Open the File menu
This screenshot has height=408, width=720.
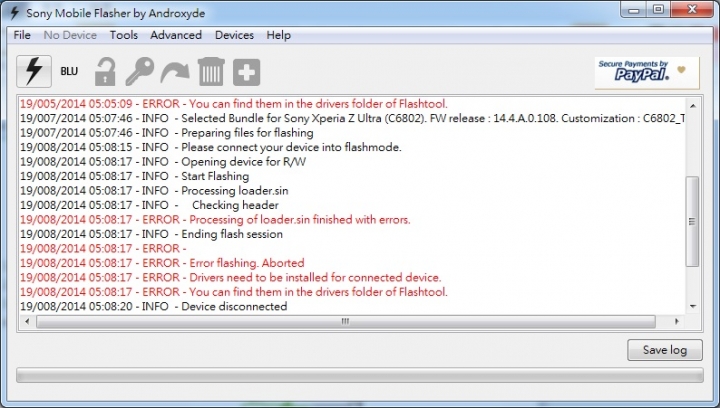click(x=22, y=35)
